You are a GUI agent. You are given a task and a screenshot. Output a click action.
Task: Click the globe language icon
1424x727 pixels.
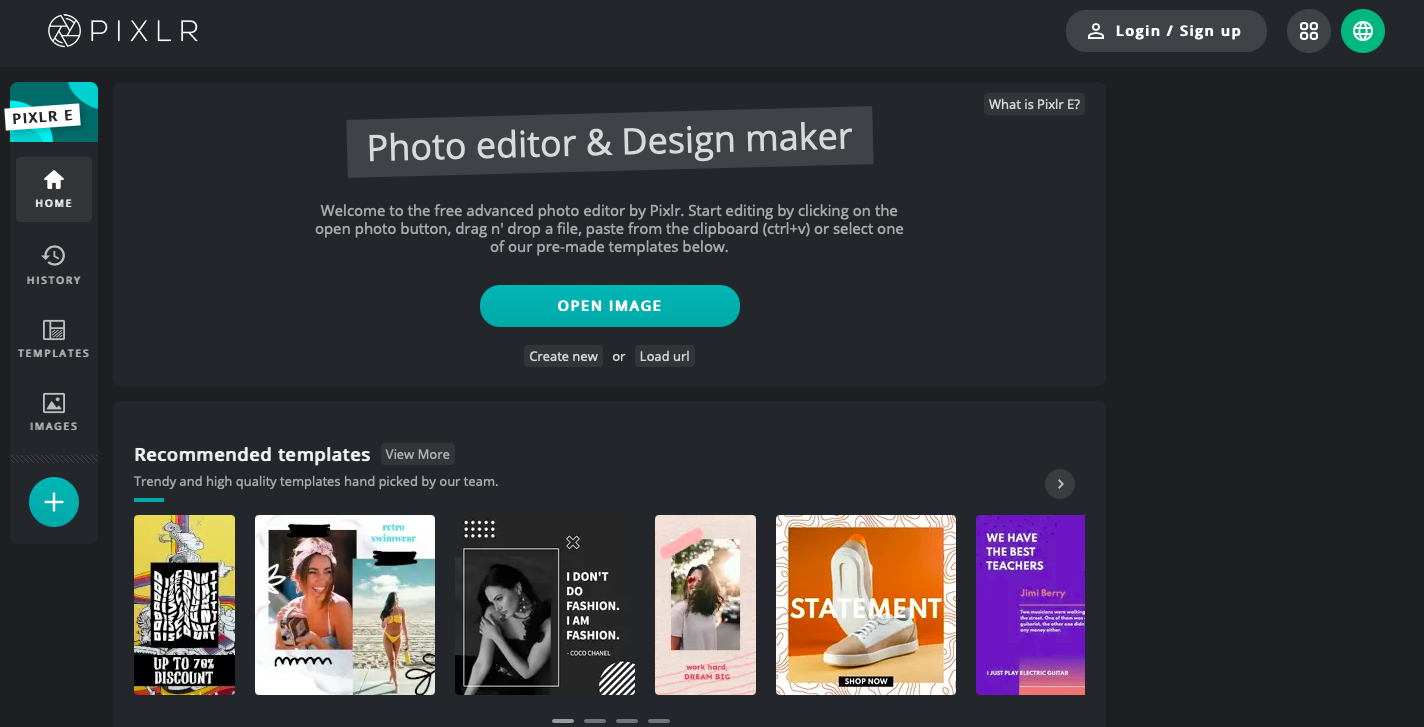1362,31
